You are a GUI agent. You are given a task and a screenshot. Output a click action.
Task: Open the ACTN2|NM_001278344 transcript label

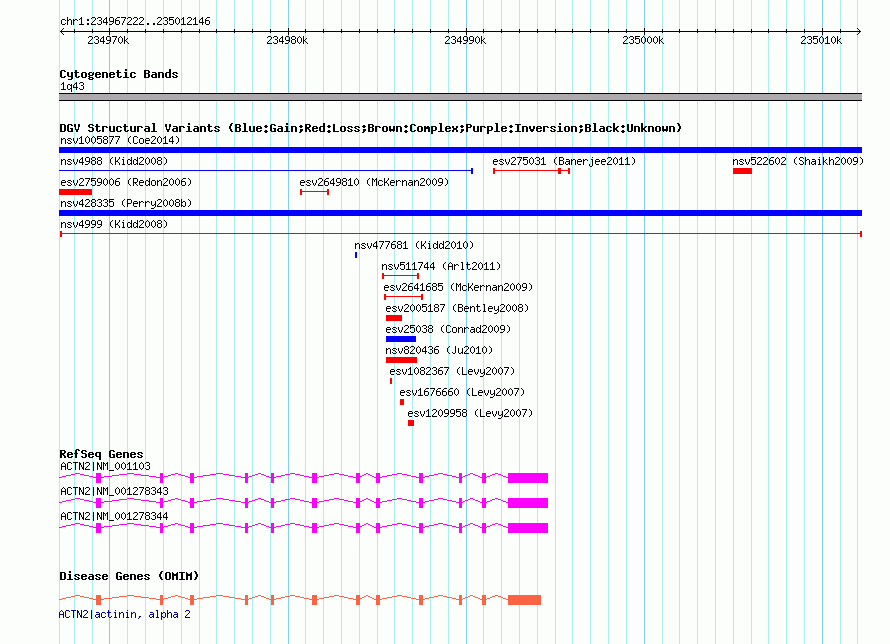point(114,516)
